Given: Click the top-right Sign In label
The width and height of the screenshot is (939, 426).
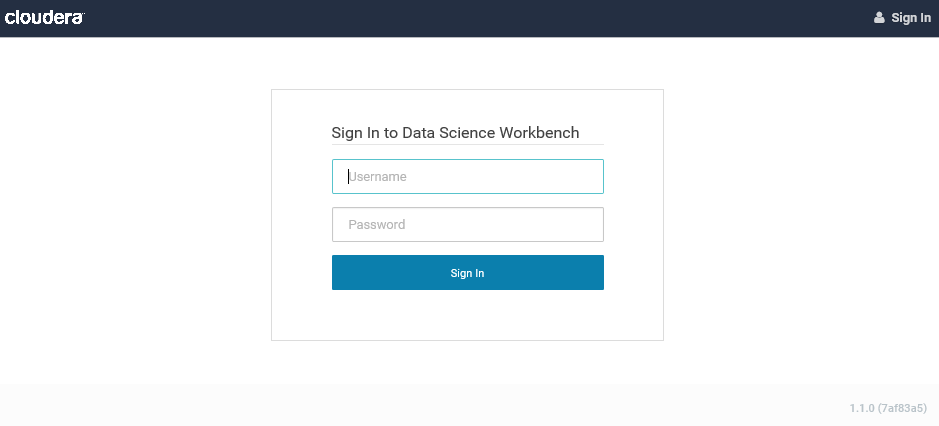Looking at the screenshot, I should tap(911, 18).
